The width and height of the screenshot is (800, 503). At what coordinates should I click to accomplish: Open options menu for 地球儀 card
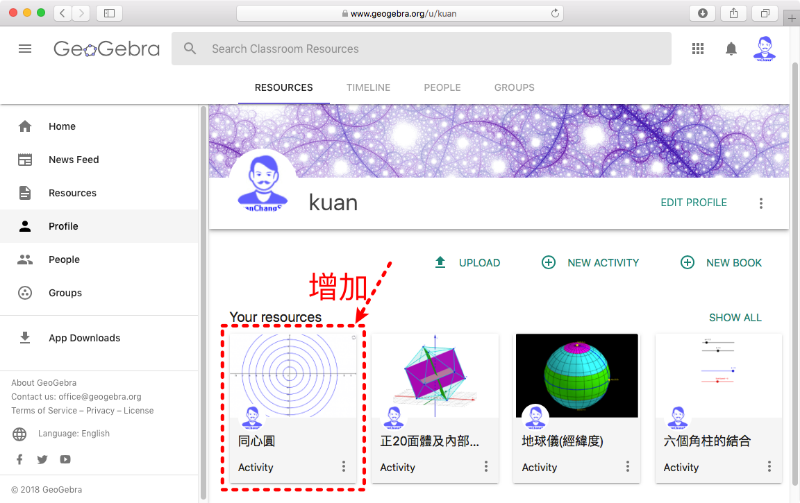(628, 466)
